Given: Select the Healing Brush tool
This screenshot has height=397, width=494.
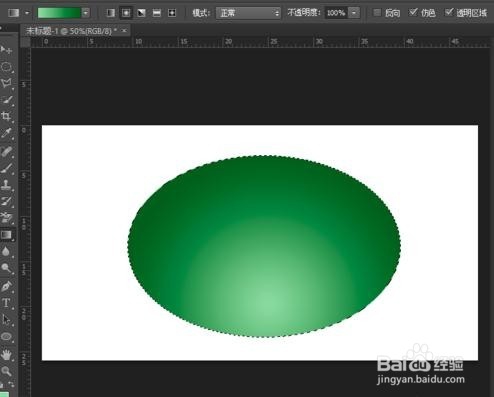Looking at the screenshot, I should [6, 152].
